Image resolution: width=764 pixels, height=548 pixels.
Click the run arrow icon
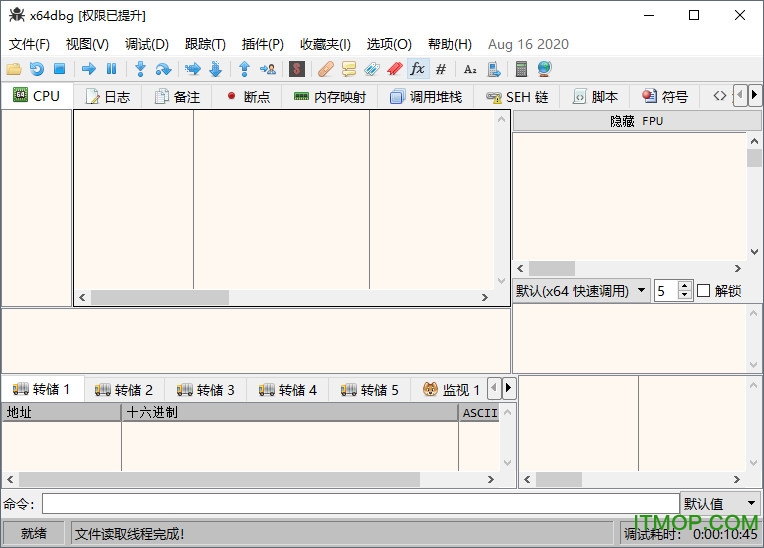click(x=89, y=69)
